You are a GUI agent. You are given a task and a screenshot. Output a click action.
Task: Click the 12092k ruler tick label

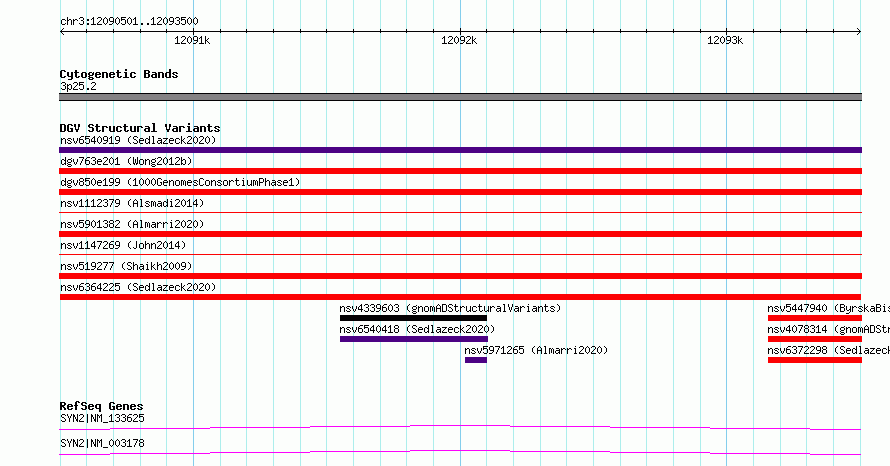[459, 40]
